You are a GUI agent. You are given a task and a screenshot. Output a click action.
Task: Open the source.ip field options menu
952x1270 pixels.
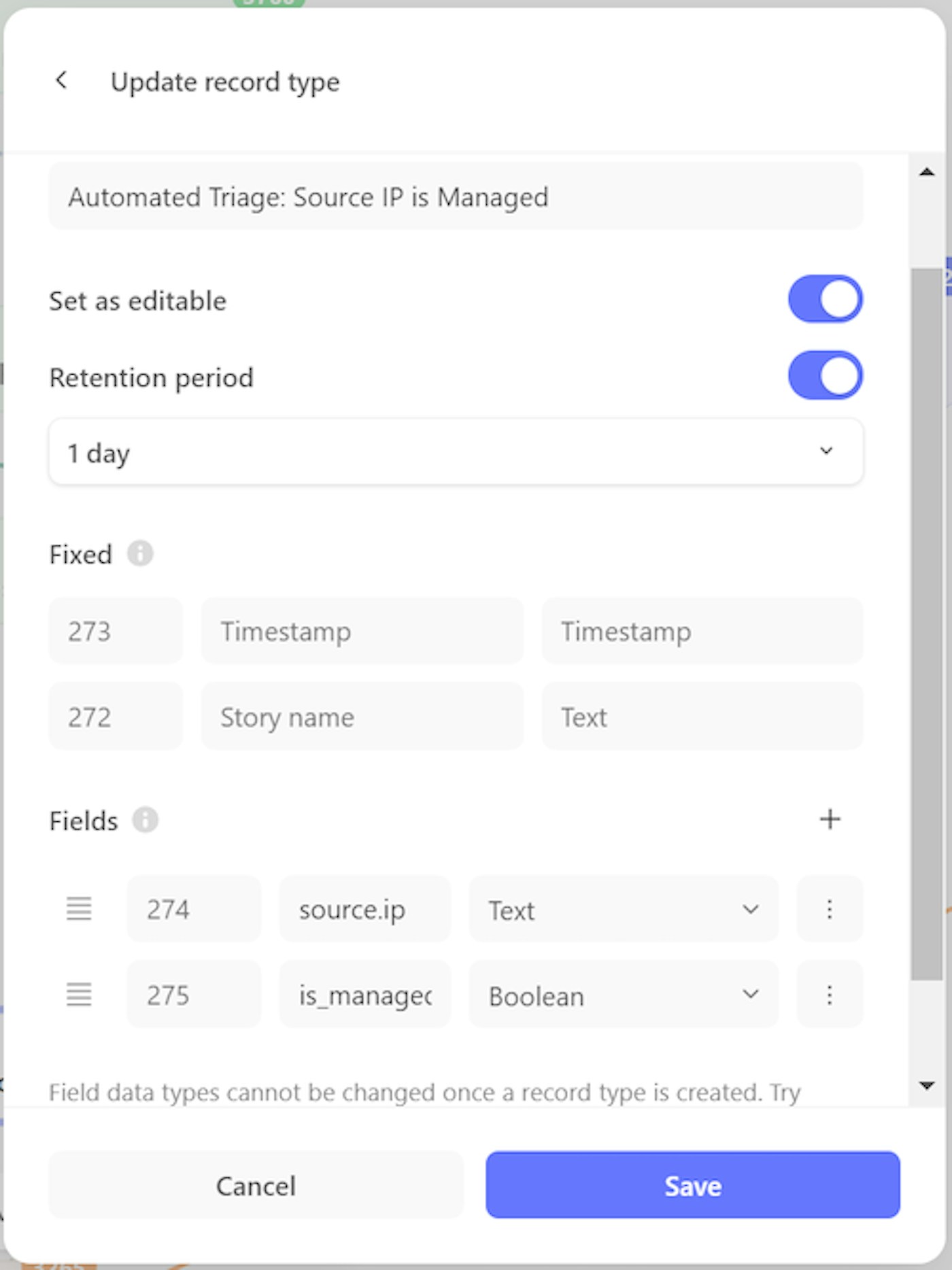830,909
